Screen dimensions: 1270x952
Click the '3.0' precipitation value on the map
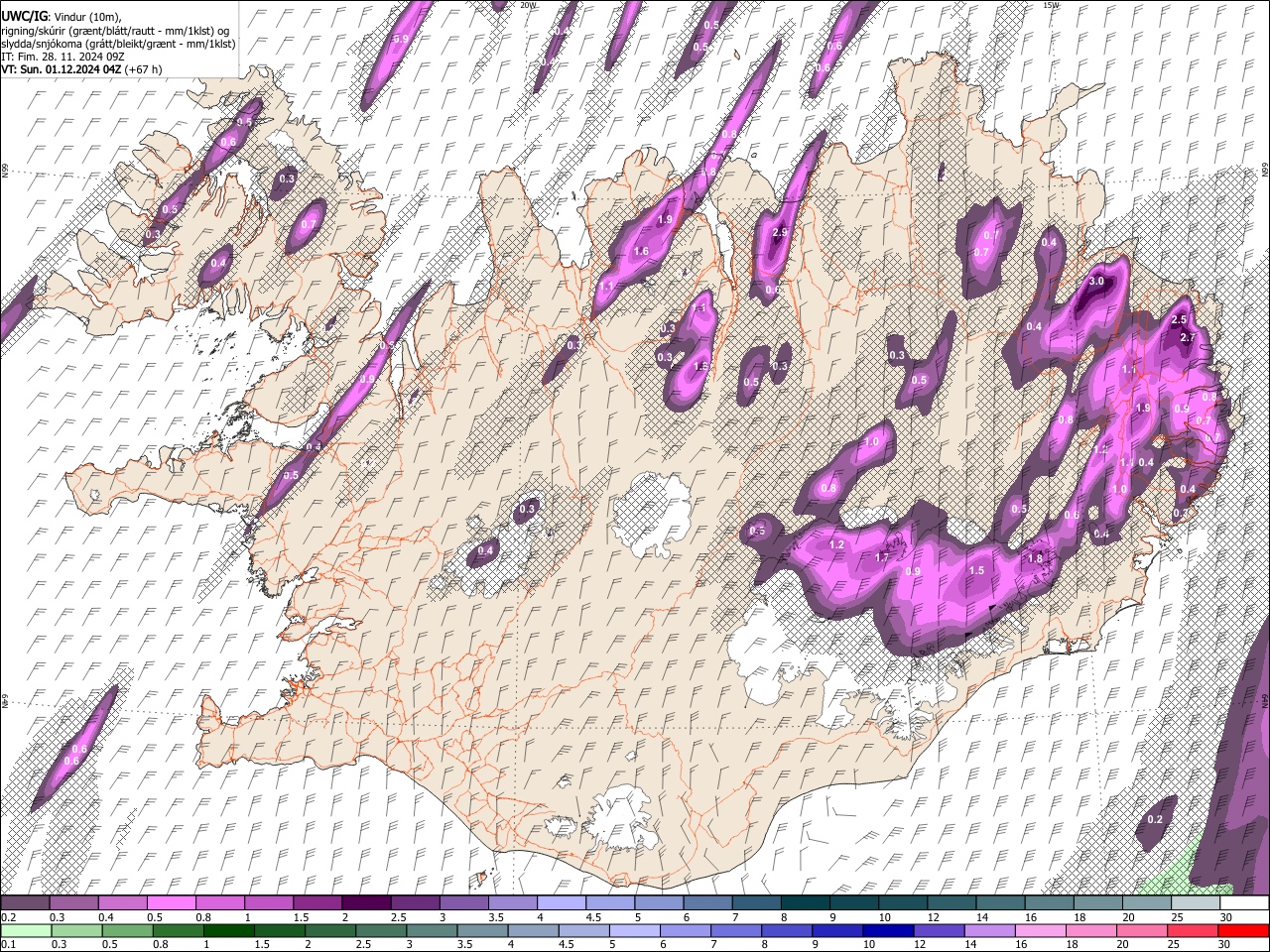coord(1096,282)
